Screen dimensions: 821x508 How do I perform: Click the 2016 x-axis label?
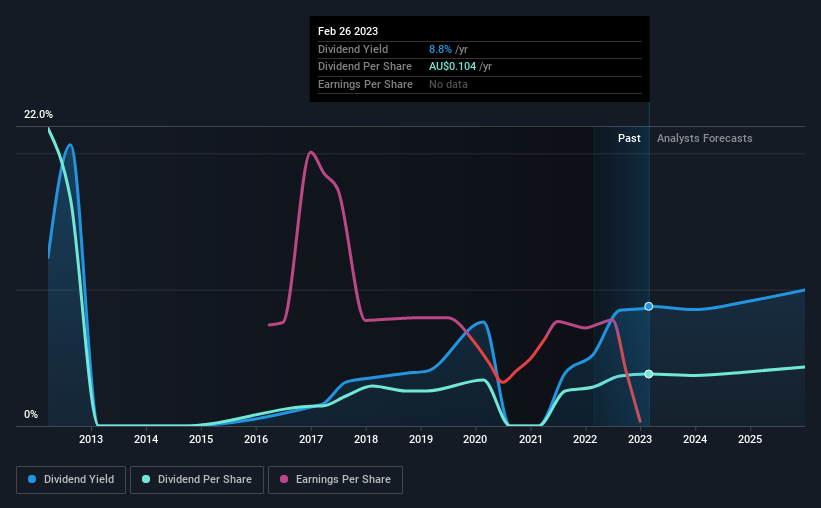[x=256, y=439]
